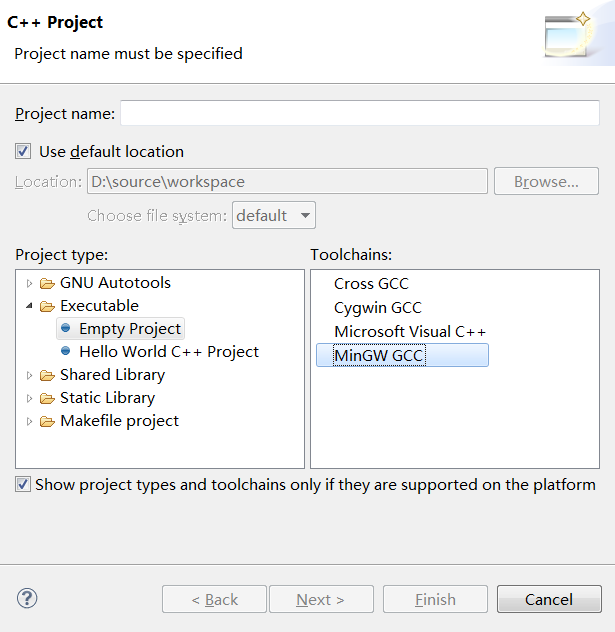Click the Browse button

coord(546,181)
